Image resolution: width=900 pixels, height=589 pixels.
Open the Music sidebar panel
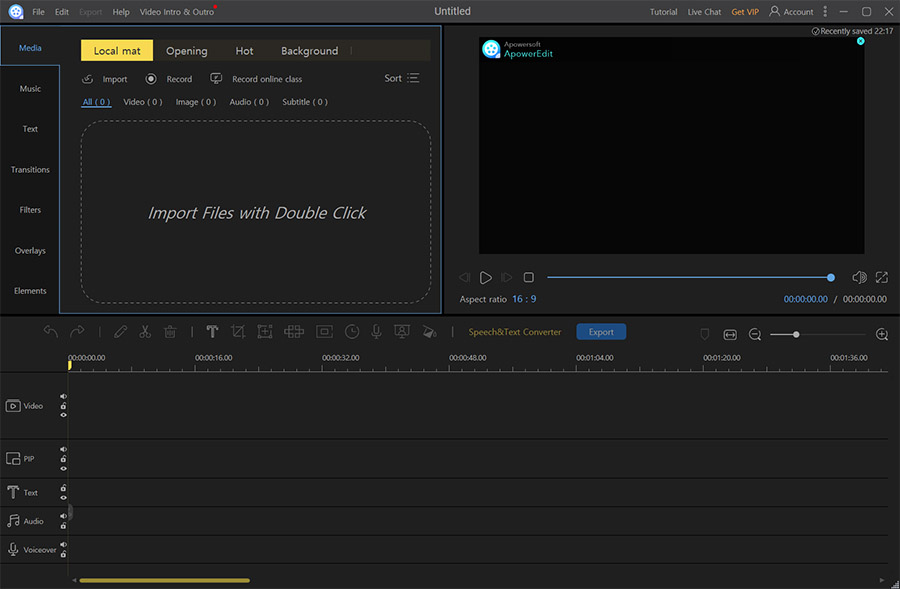(30, 88)
